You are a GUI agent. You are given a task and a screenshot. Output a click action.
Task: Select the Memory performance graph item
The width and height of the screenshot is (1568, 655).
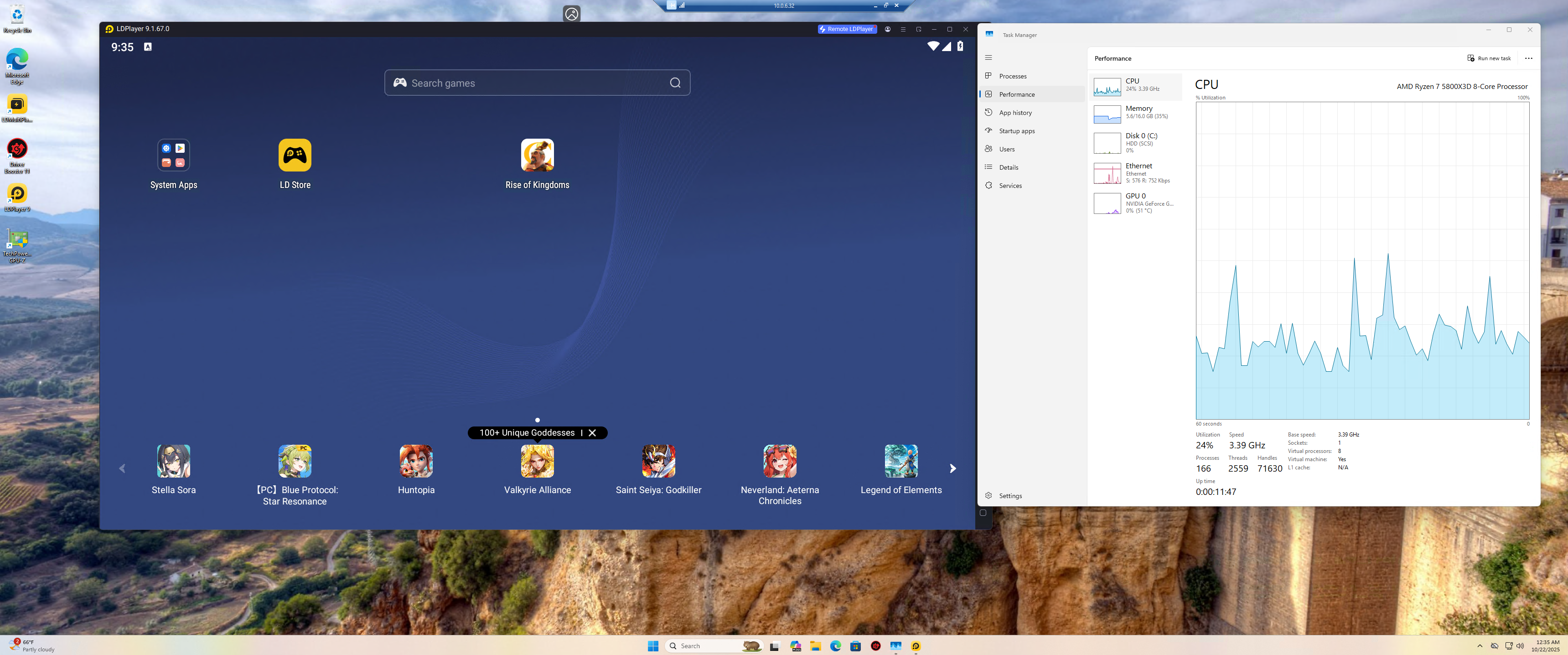[x=1135, y=113]
